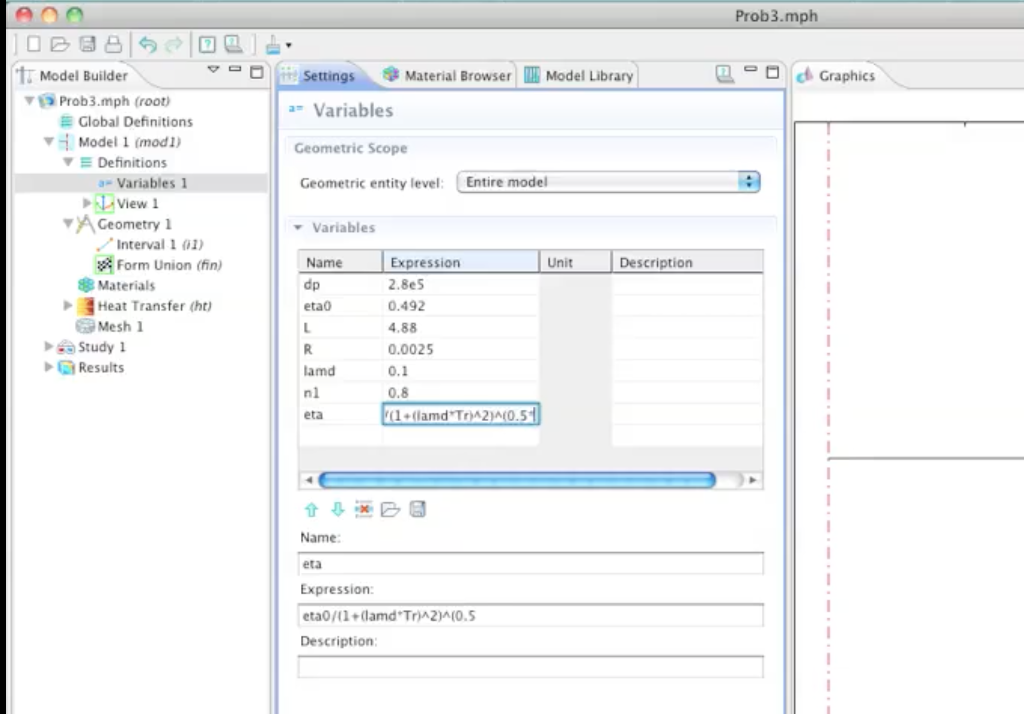Maximize the Settings panel
1024x714 pixels.
pyautogui.click(x=773, y=72)
